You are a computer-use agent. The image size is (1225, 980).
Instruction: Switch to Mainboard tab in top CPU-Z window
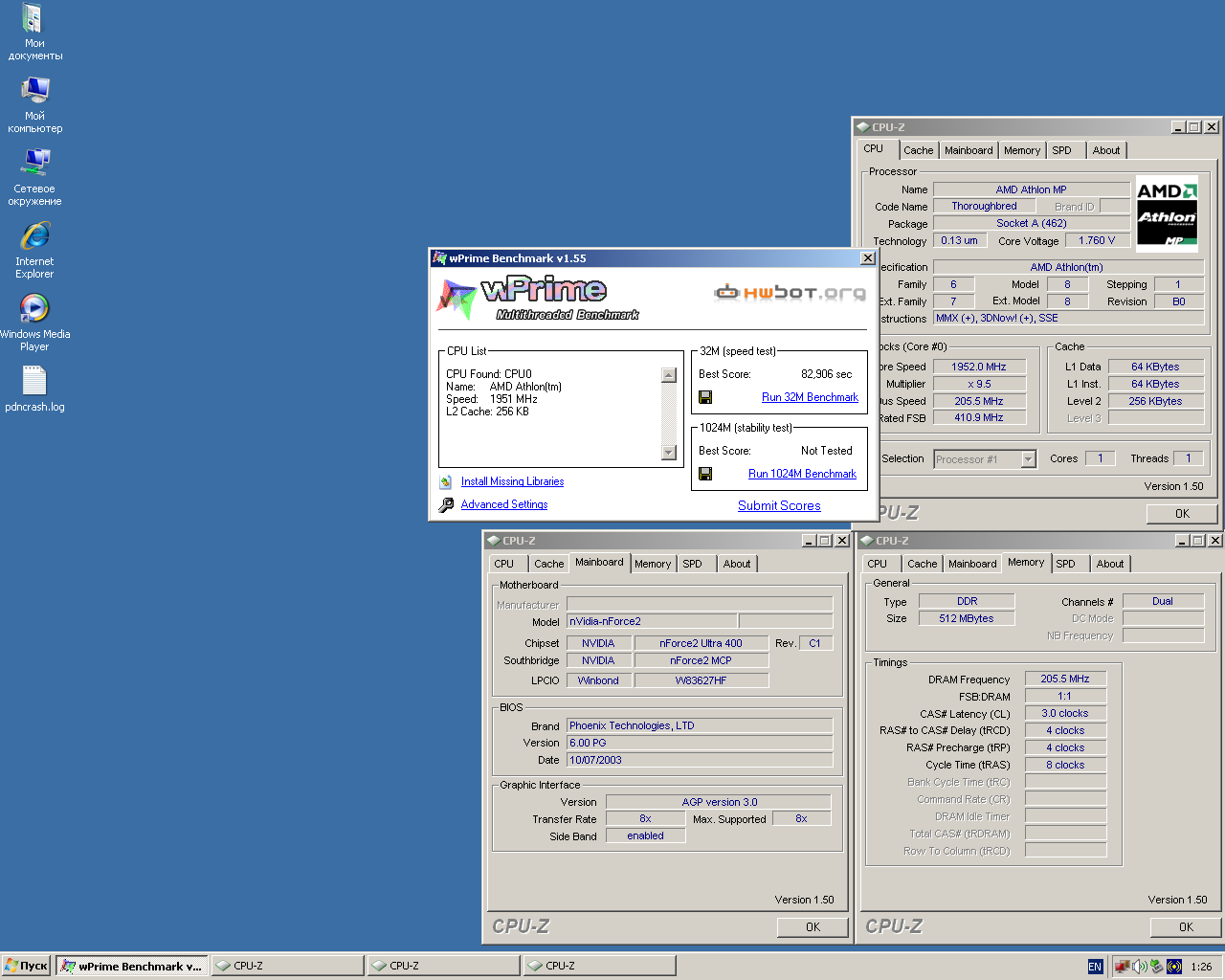pos(969,150)
